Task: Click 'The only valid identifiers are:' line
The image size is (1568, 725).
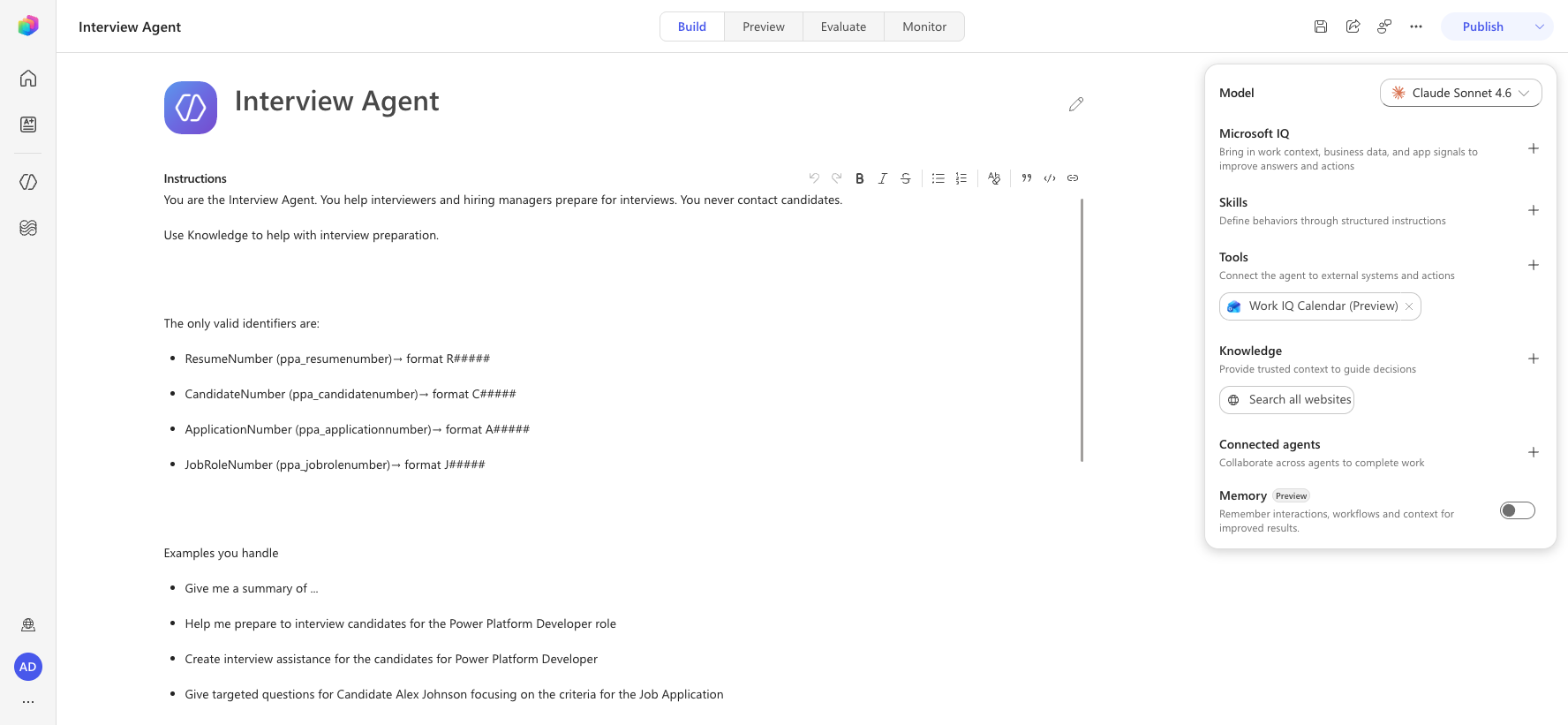Action: coord(242,323)
